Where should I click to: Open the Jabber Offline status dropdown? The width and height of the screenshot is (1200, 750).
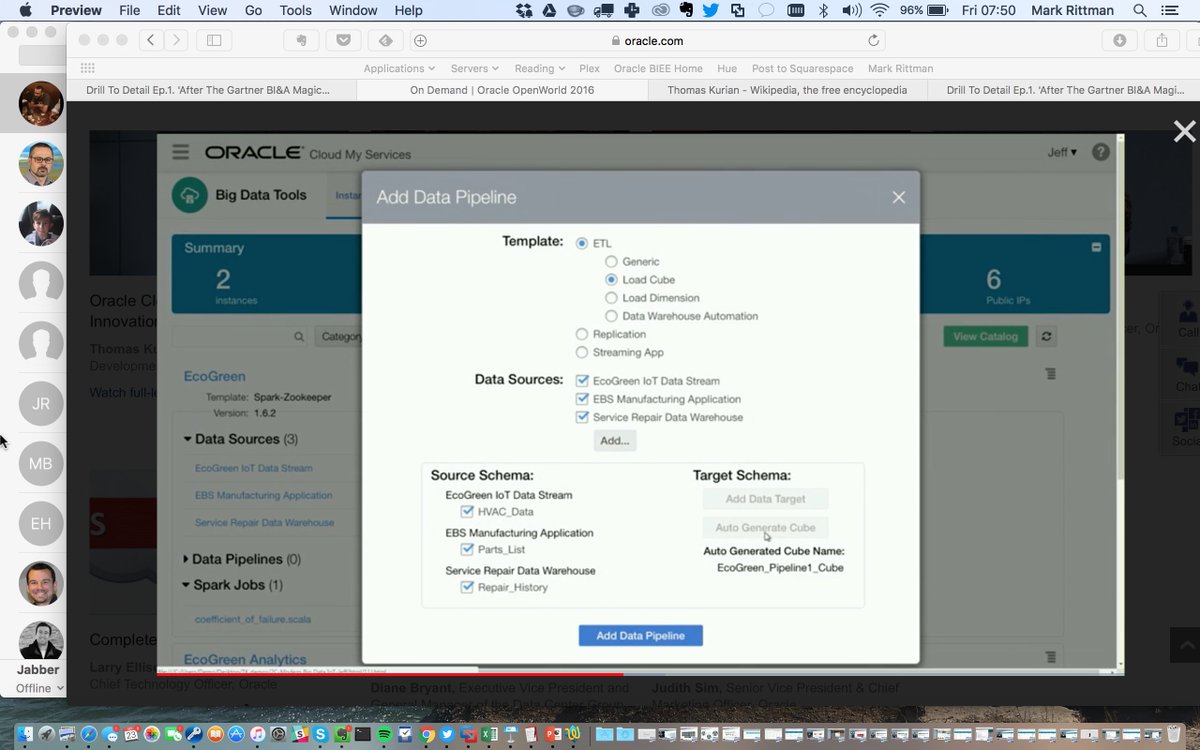coord(40,688)
